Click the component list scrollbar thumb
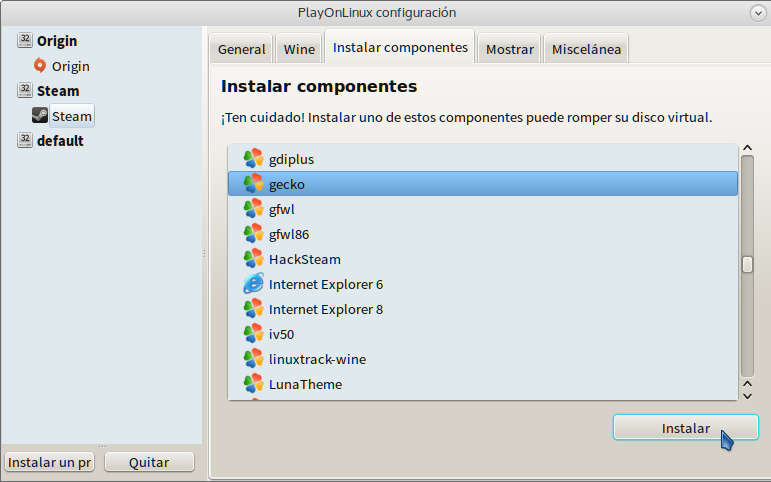 click(746, 265)
